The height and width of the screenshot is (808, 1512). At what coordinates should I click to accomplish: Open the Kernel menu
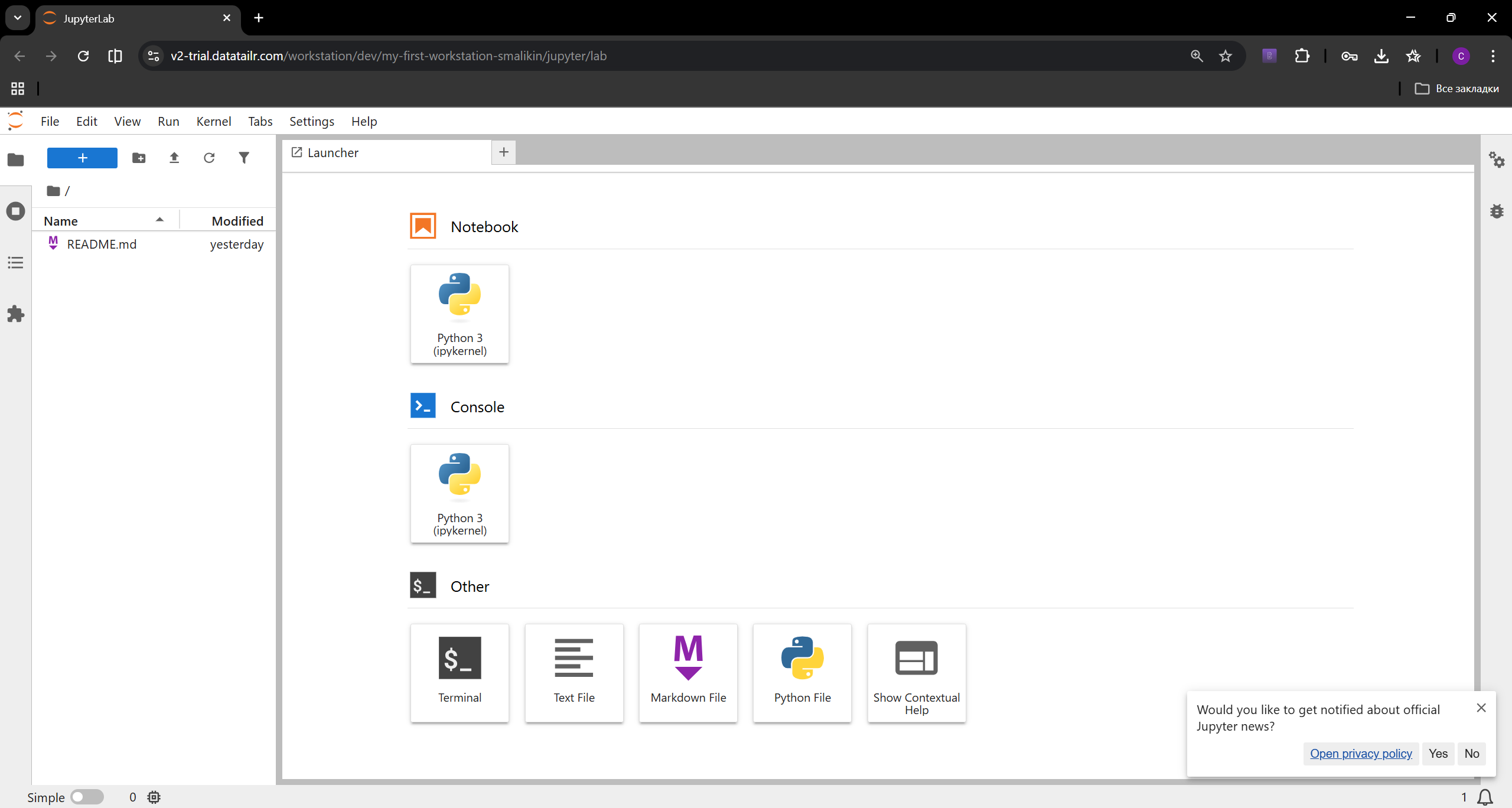(x=214, y=121)
